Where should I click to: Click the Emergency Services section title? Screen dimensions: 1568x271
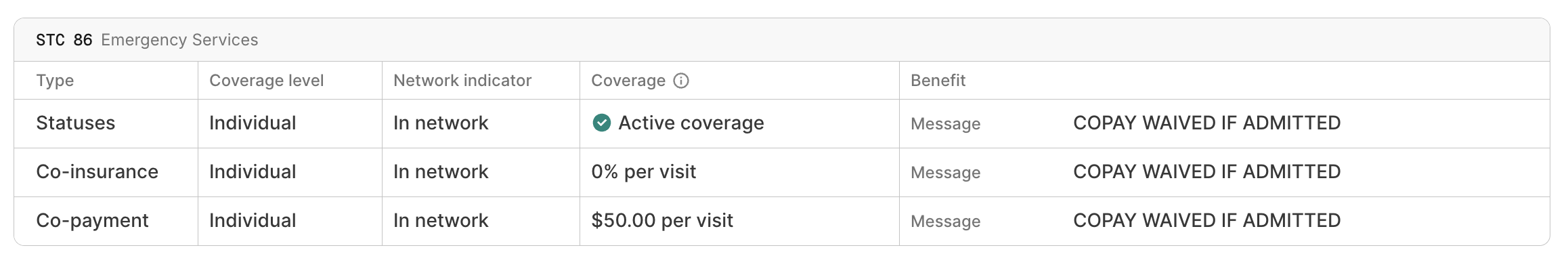click(179, 40)
